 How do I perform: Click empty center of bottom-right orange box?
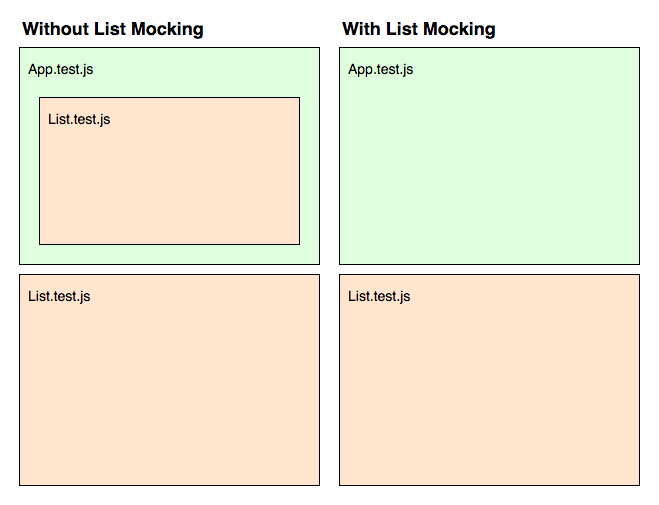489,390
